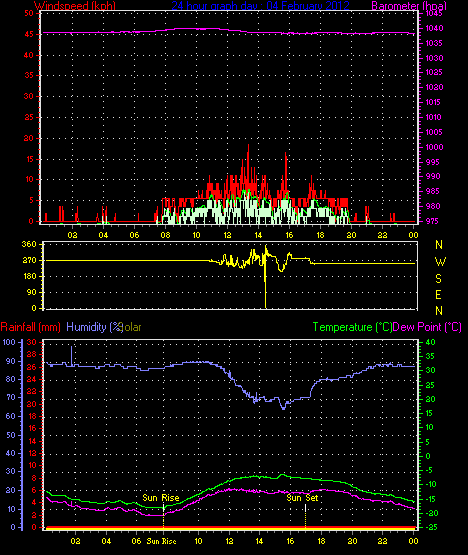Click the '360' wind direction scale value

29,244
